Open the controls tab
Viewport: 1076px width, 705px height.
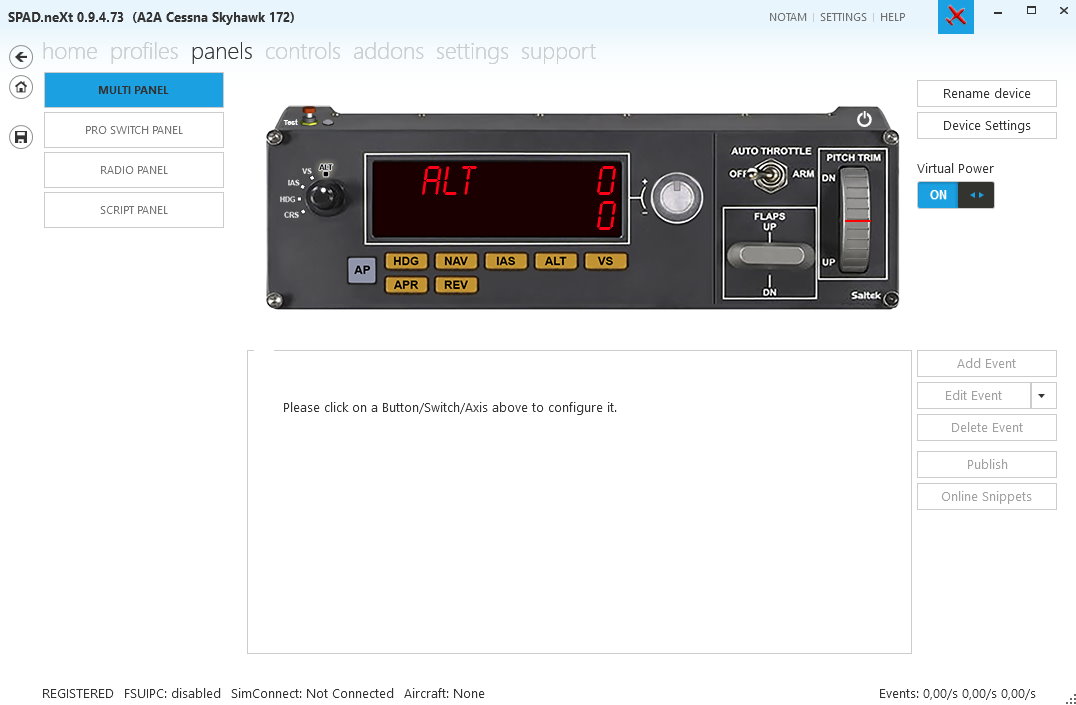coord(303,51)
